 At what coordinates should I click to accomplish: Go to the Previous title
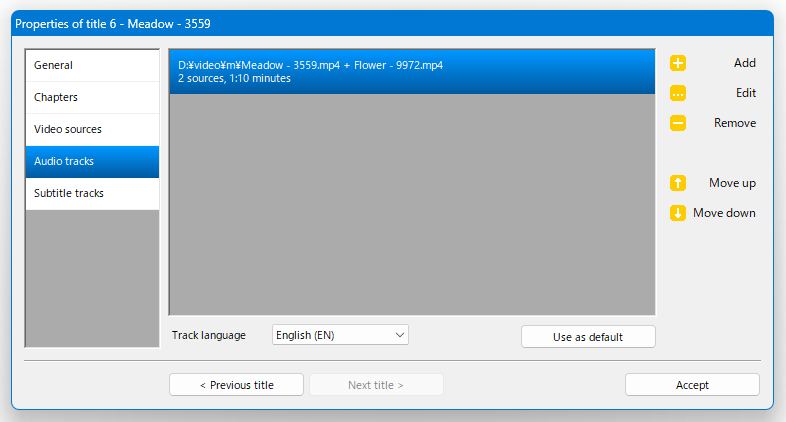pos(237,385)
